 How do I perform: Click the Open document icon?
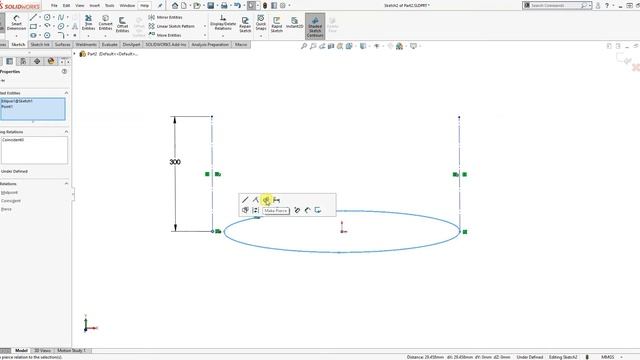[x=197, y=6]
